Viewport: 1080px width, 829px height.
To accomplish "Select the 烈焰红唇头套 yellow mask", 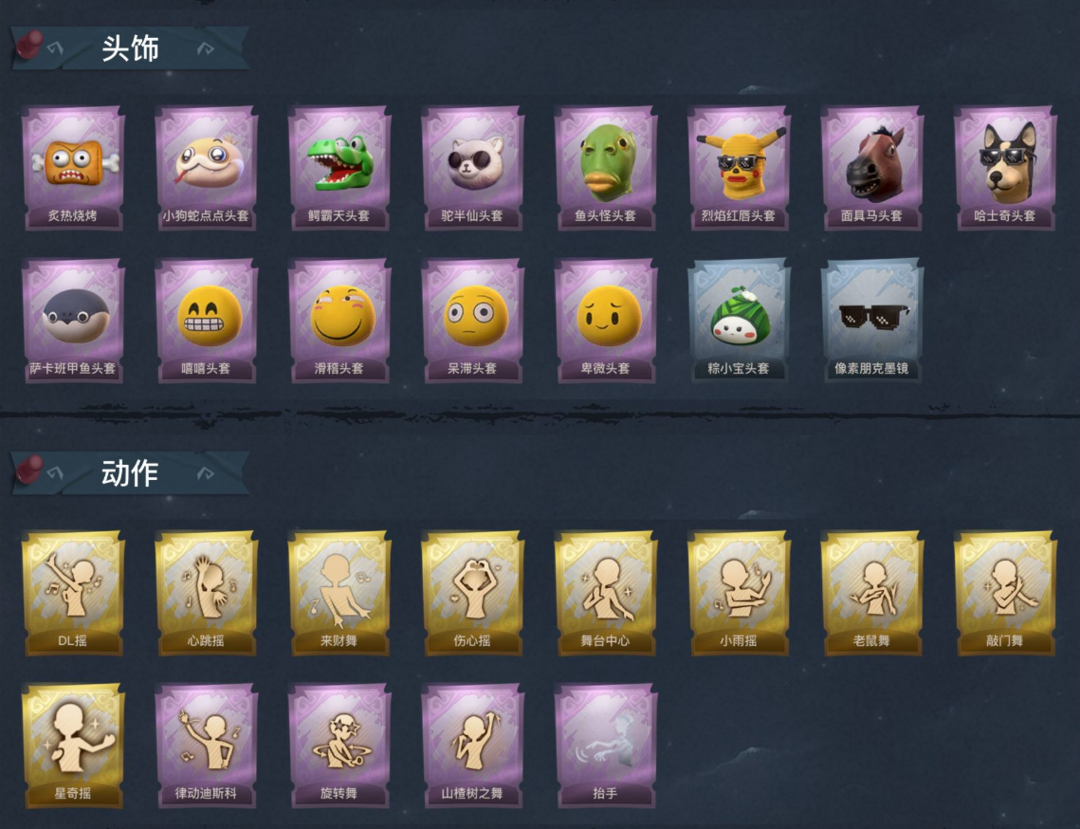I will 739,167.
